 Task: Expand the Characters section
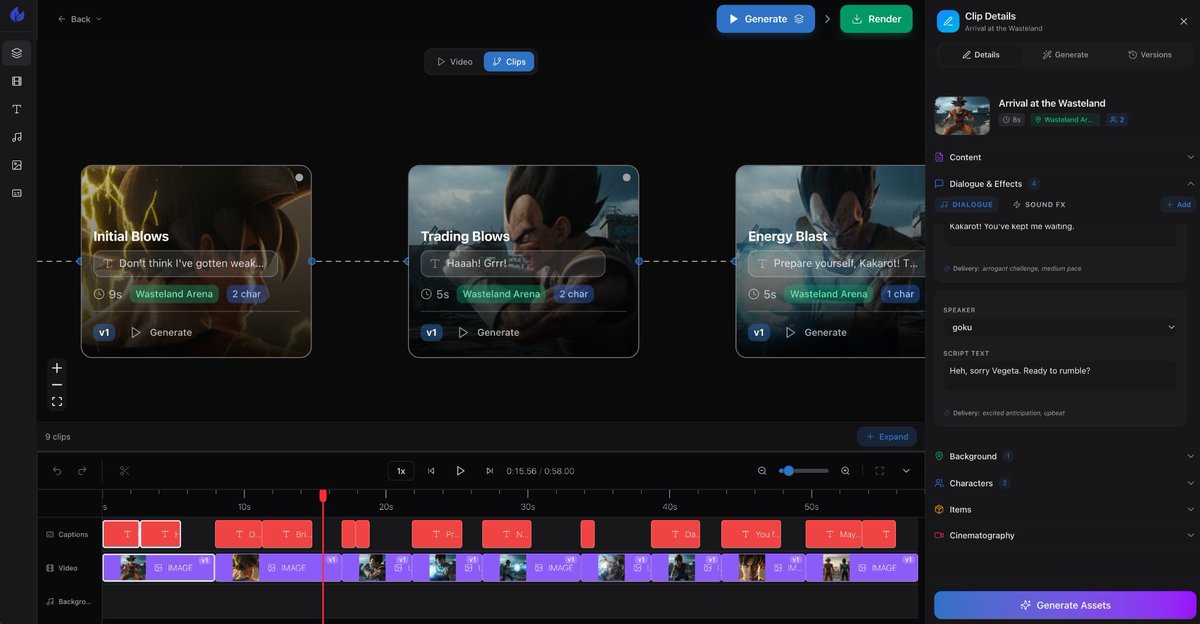pyautogui.click(x=1063, y=483)
